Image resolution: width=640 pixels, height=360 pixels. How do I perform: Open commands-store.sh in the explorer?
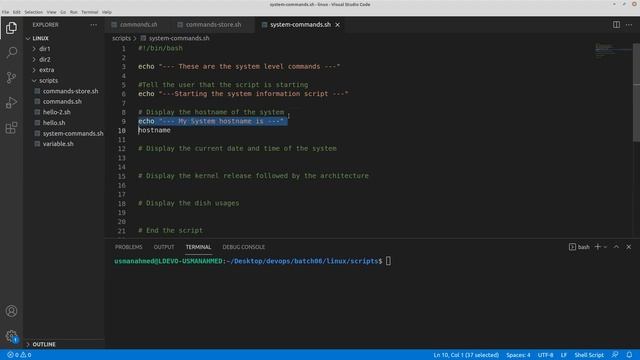pos(70,91)
